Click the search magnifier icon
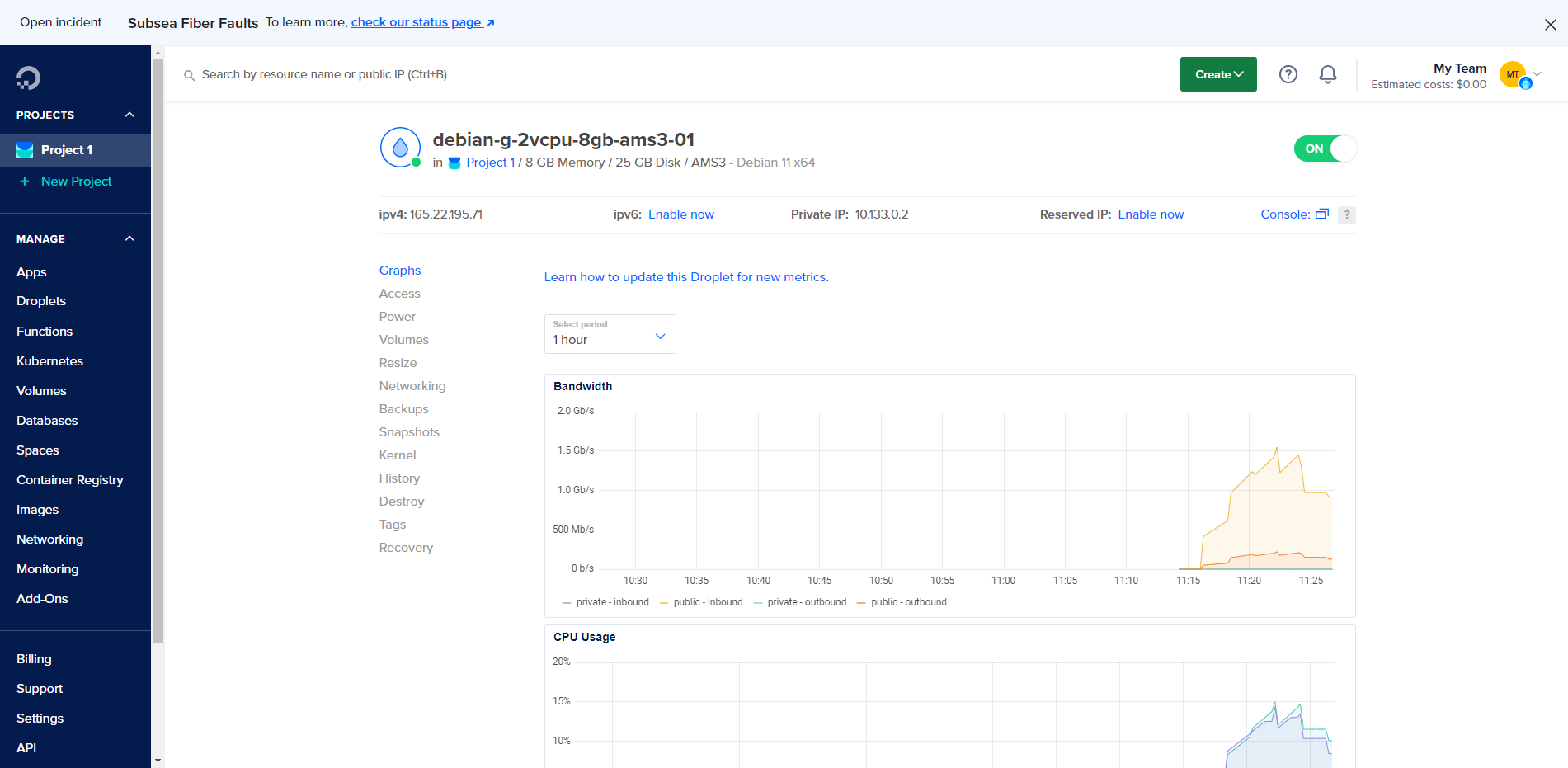The width and height of the screenshot is (1568, 768). [189, 75]
